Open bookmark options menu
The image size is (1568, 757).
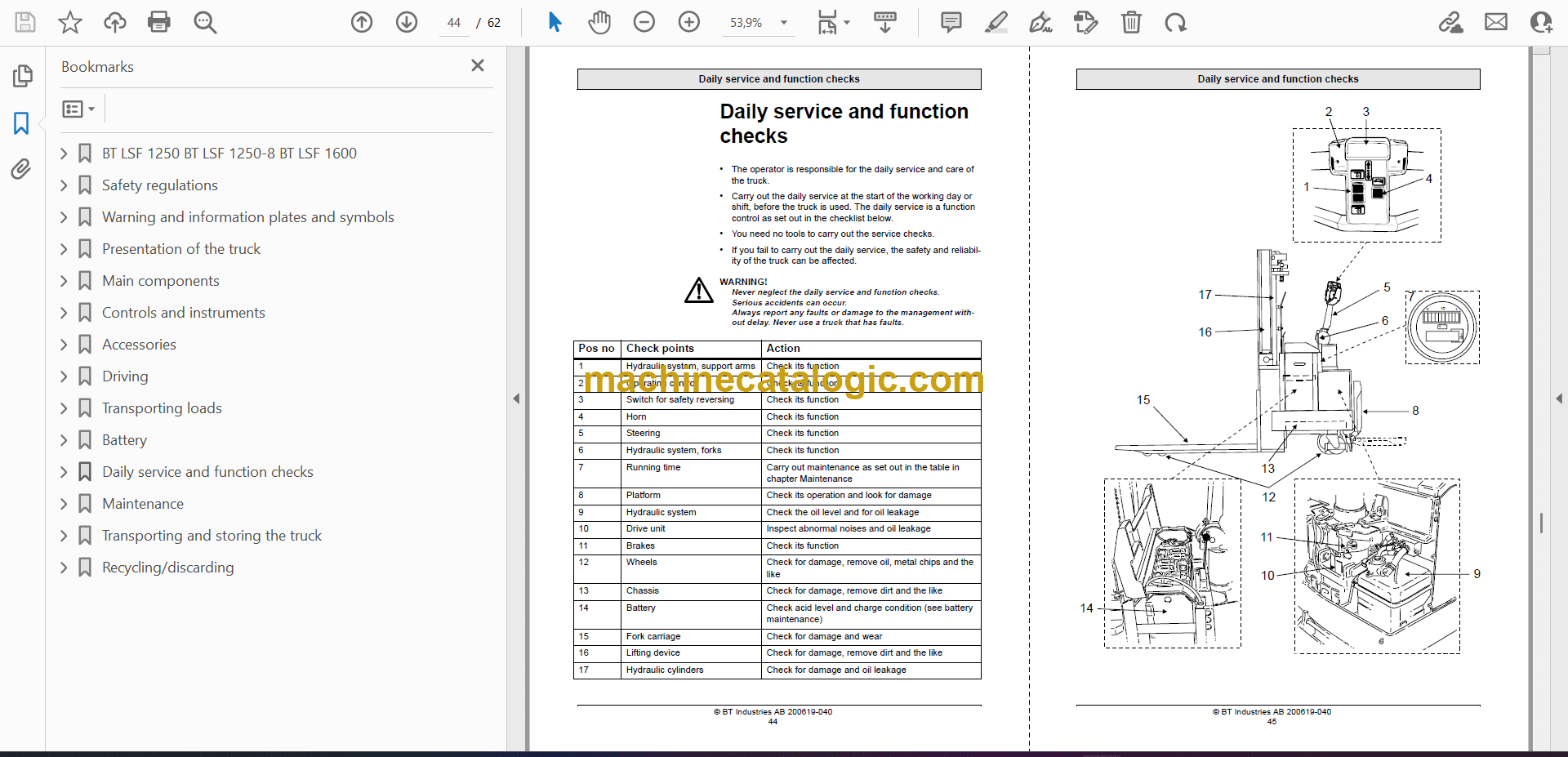(x=78, y=109)
